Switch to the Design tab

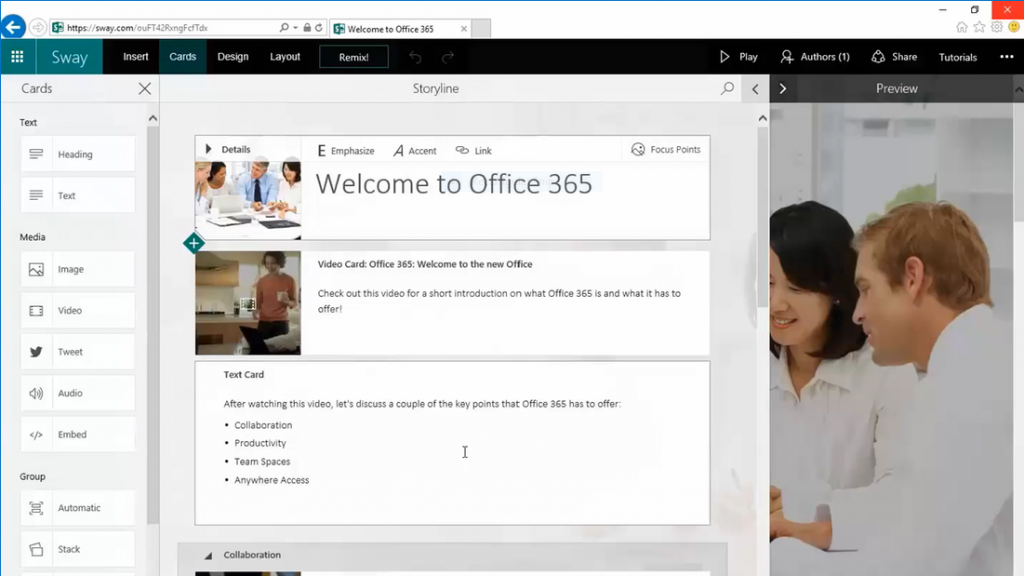(x=232, y=57)
